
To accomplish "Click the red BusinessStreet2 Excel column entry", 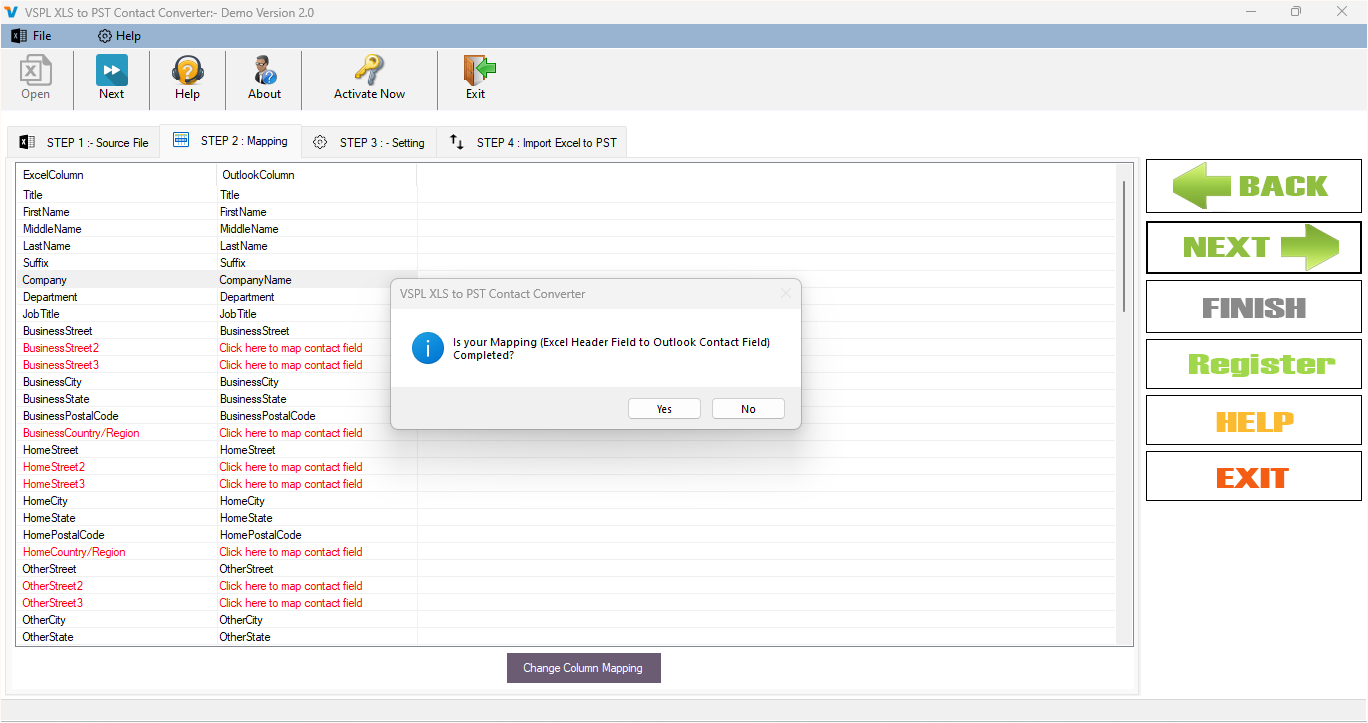I will (61, 348).
